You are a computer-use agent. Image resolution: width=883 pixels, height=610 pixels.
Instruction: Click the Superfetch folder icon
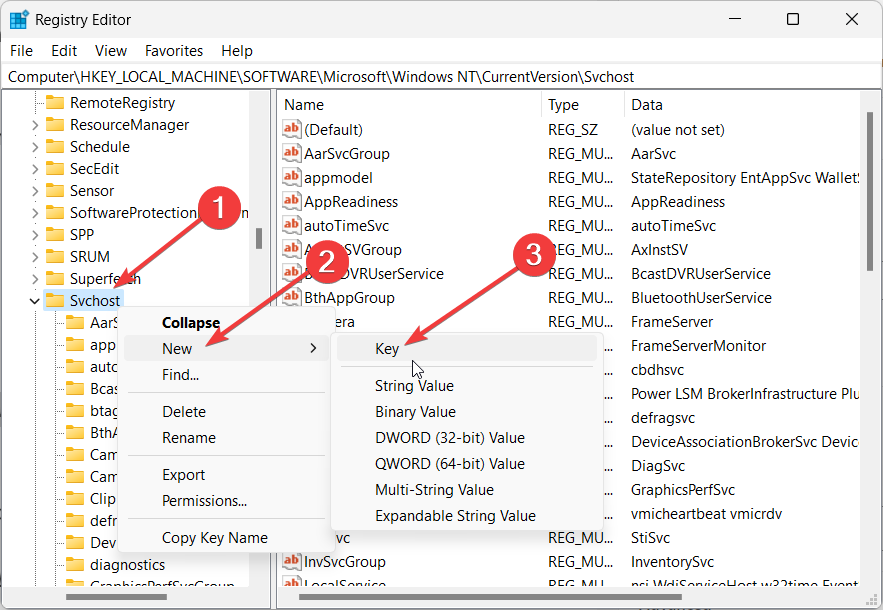[55, 278]
